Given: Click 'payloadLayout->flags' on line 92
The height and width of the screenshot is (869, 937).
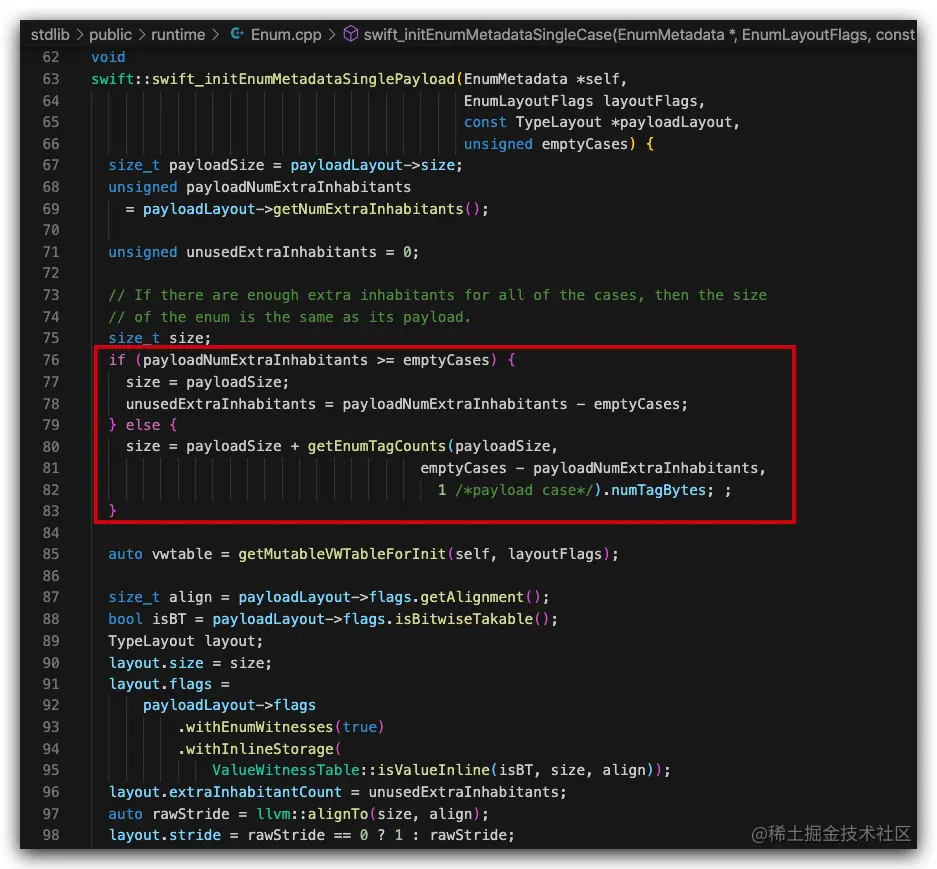Looking at the screenshot, I should point(229,705).
